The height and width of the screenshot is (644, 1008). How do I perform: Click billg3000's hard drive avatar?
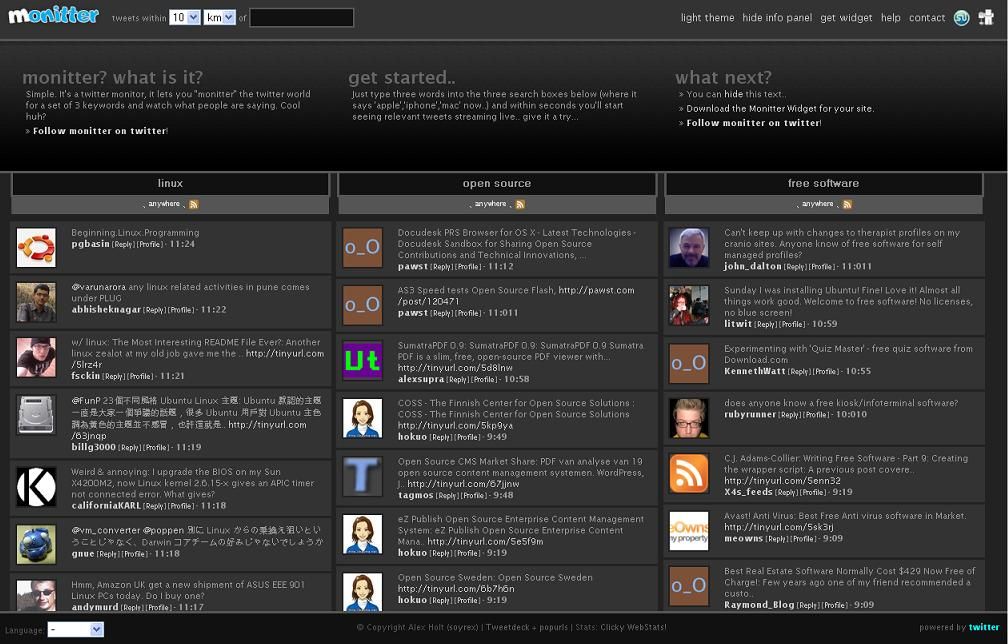click(36, 415)
